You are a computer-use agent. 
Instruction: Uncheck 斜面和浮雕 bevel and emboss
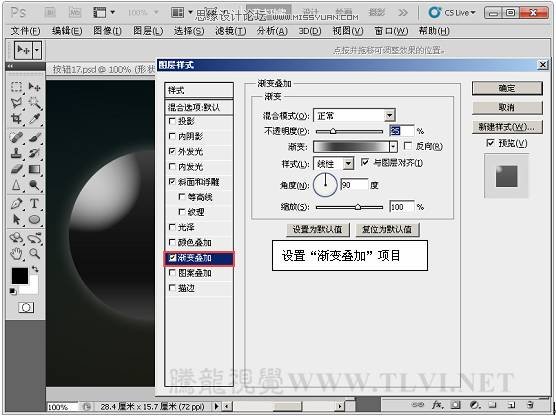pyautogui.click(x=172, y=182)
